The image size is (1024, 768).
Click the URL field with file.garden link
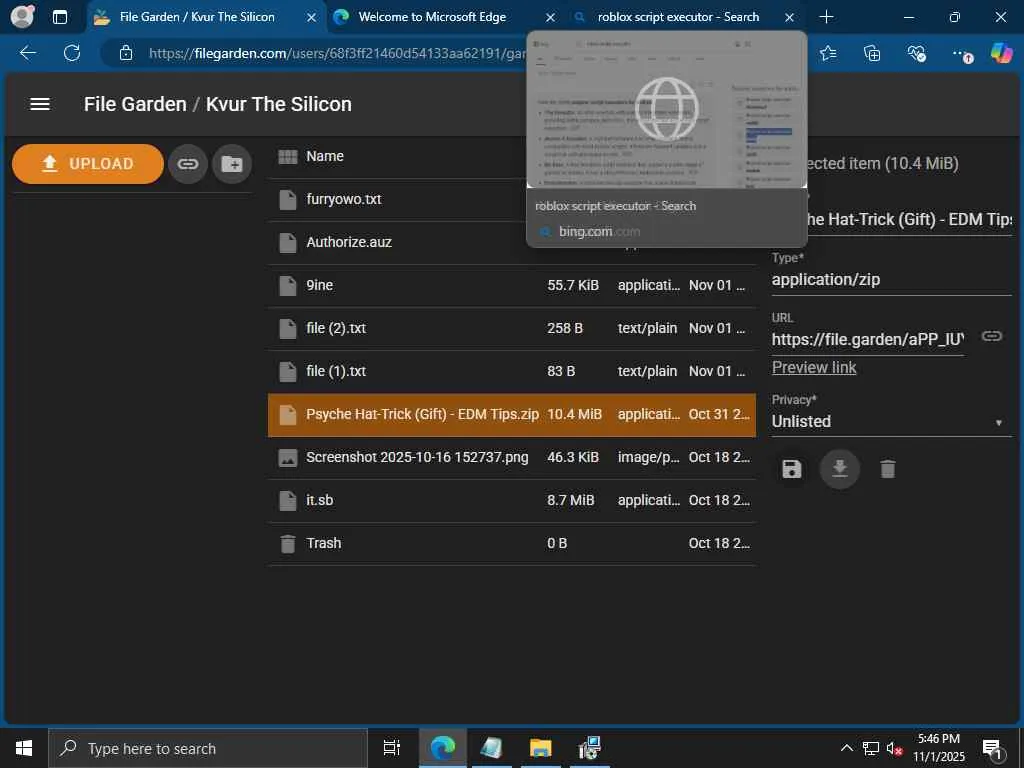coord(867,340)
